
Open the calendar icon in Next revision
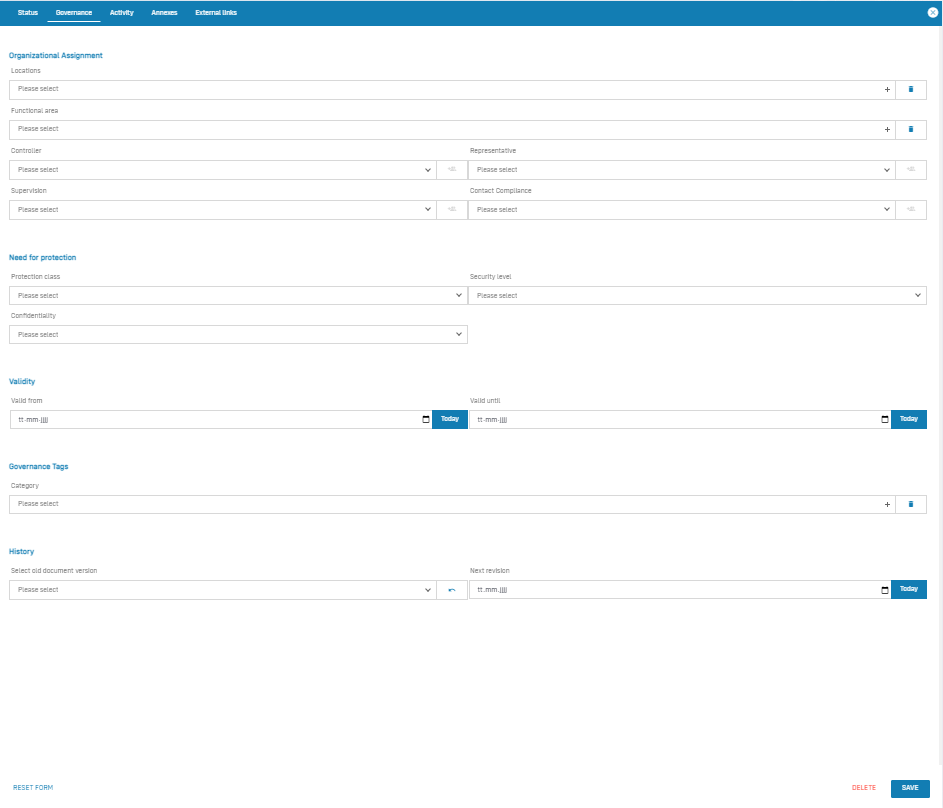pyautogui.click(x=885, y=590)
